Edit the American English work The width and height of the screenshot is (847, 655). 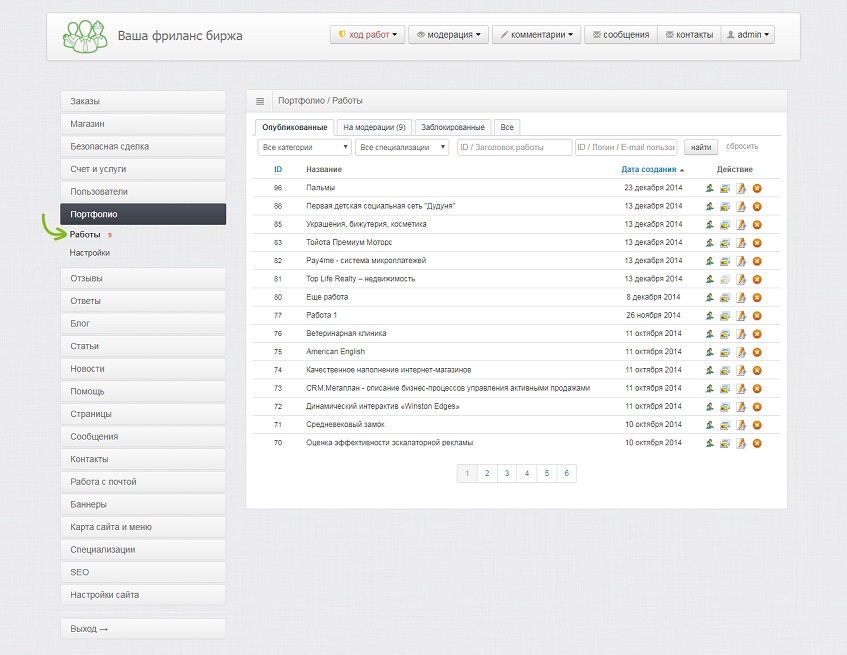tap(741, 352)
